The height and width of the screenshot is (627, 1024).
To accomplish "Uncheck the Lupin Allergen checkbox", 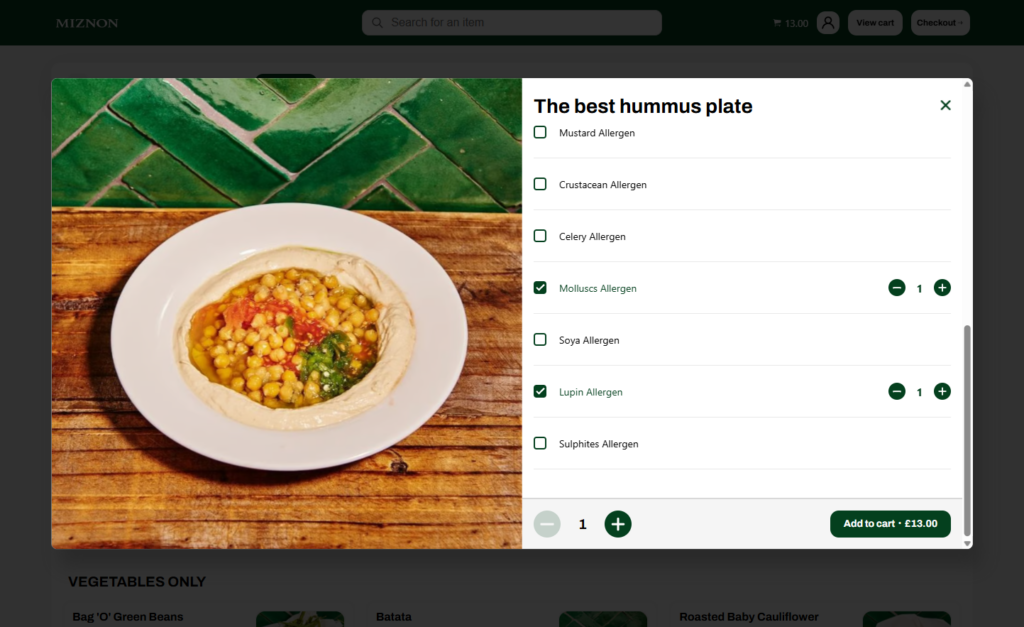I will [540, 391].
